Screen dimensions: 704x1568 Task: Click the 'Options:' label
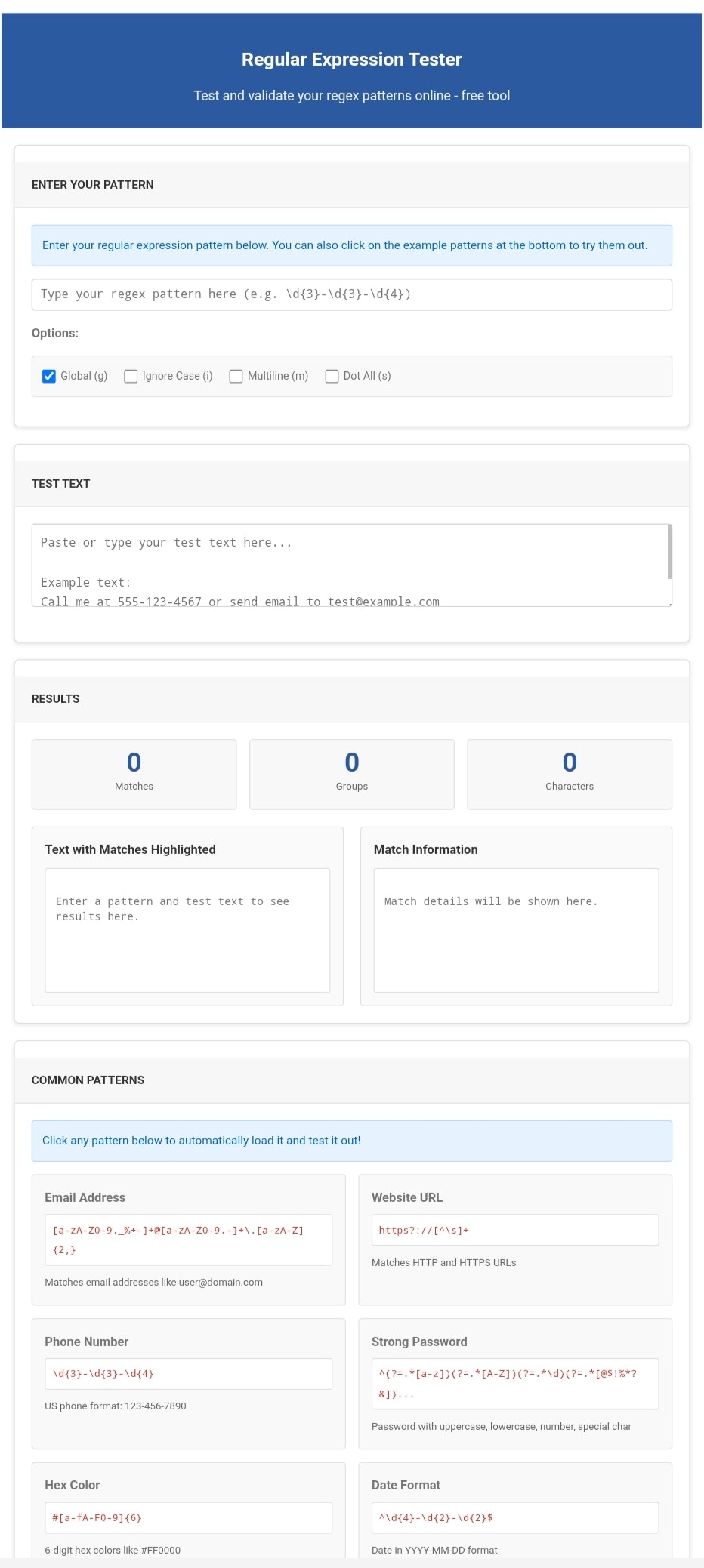pos(55,333)
